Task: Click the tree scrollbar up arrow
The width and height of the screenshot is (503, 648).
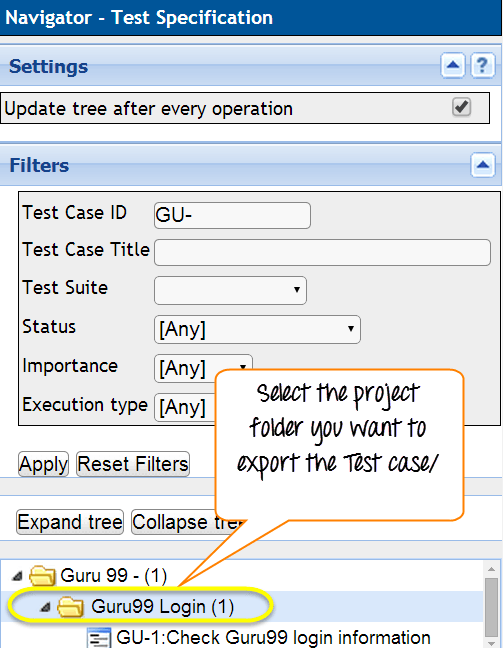Action: 491,569
